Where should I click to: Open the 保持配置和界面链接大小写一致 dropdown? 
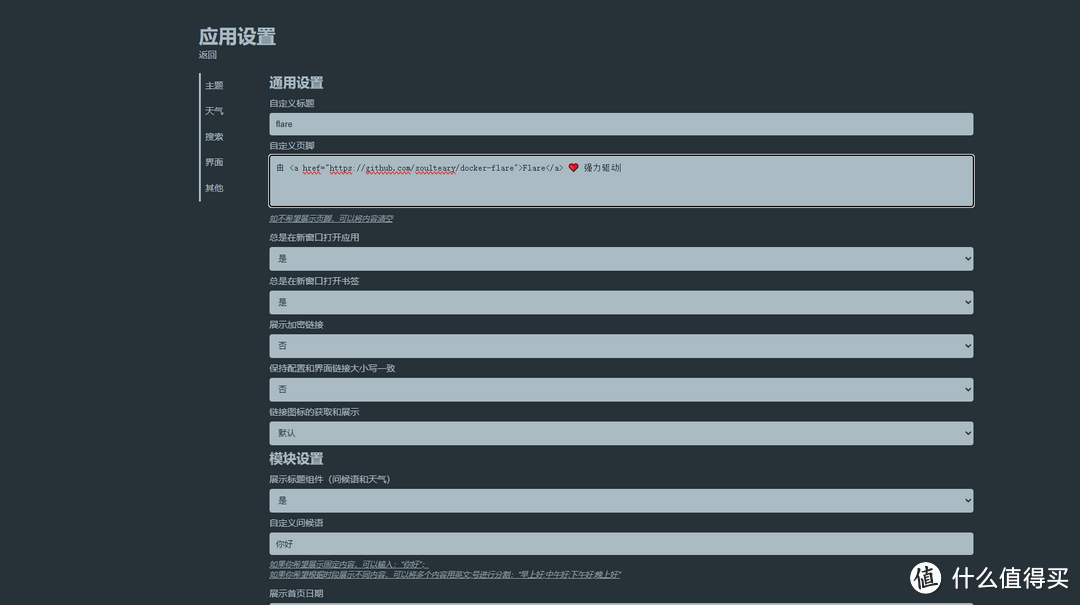[x=620, y=389]
